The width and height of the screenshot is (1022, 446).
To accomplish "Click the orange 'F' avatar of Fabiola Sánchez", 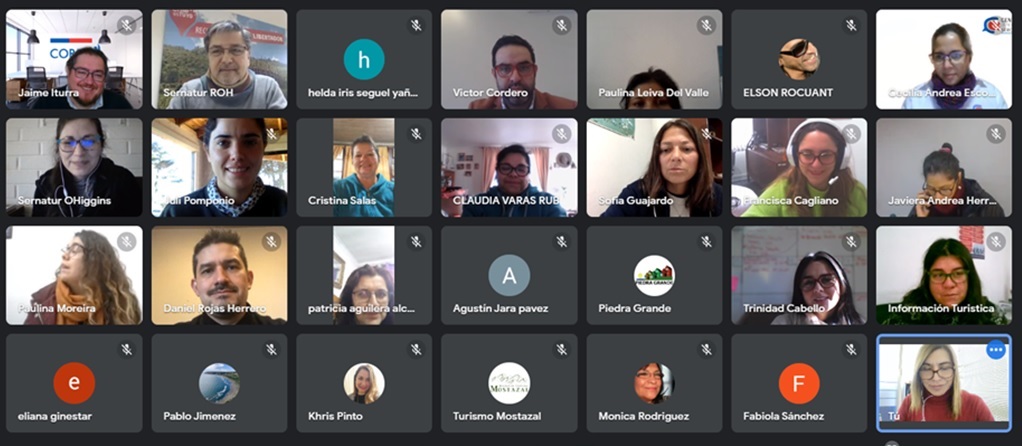I will tap(799, 383).
